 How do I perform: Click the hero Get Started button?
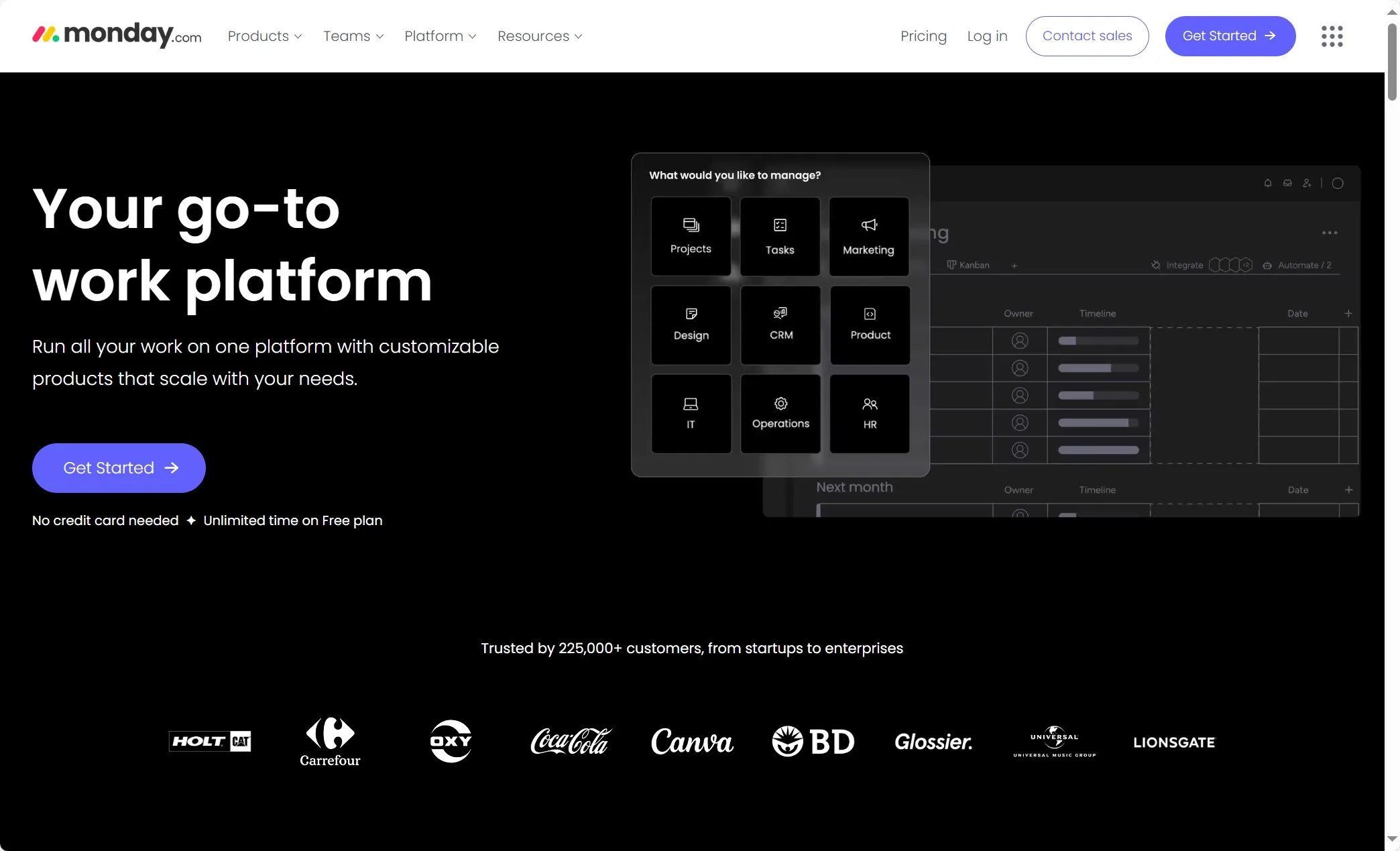119,468
